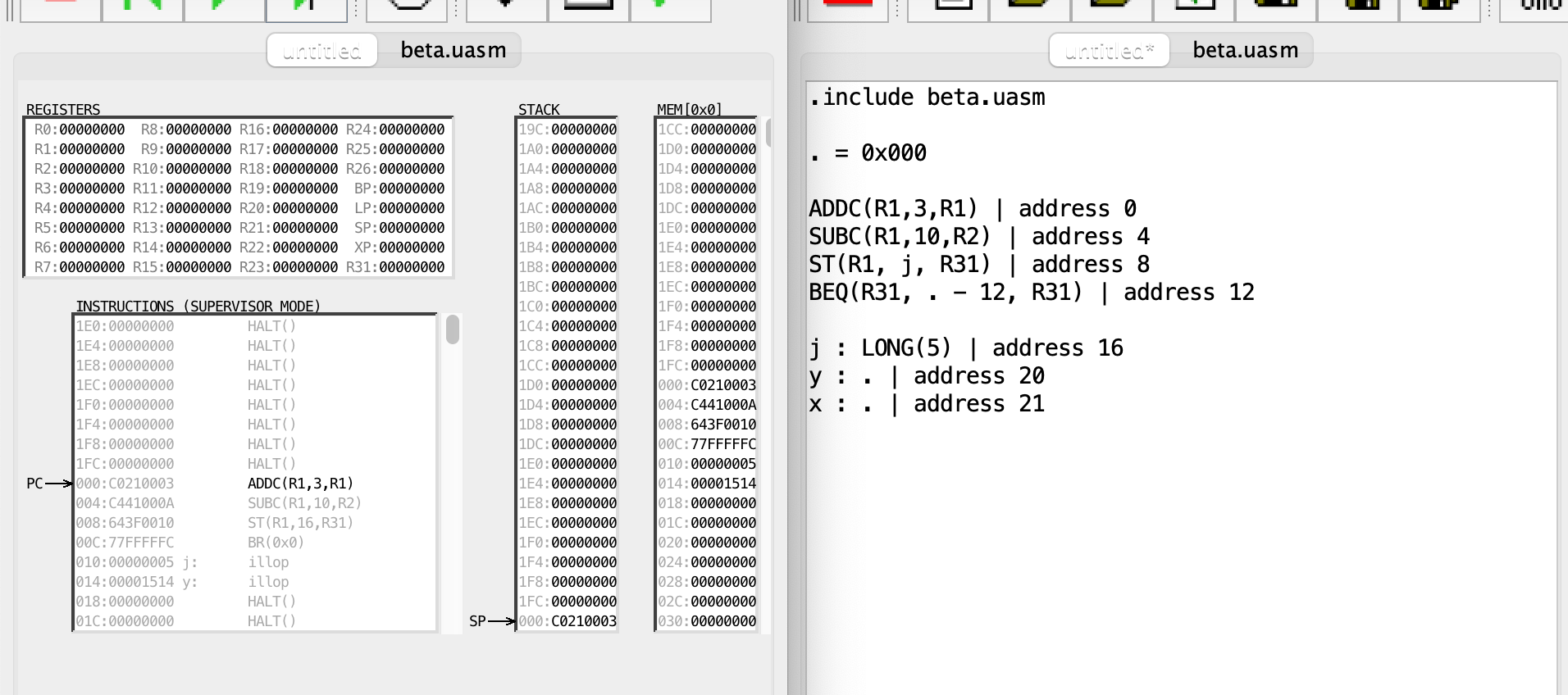This screenshot has height=695, width=1568.
Task: Switch to beta.uasm tab in simulator window
Action: (x=453, y=51)
